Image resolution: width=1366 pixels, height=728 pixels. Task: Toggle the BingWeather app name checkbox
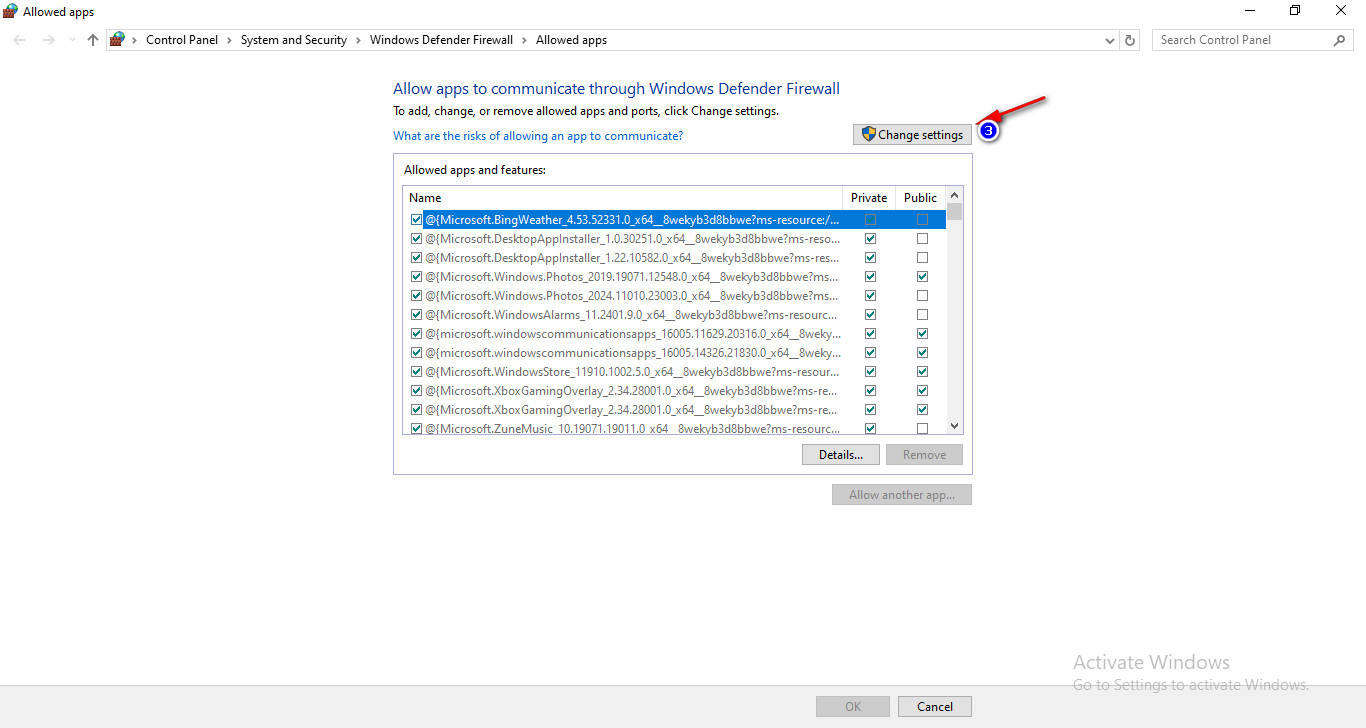(416, 219)
